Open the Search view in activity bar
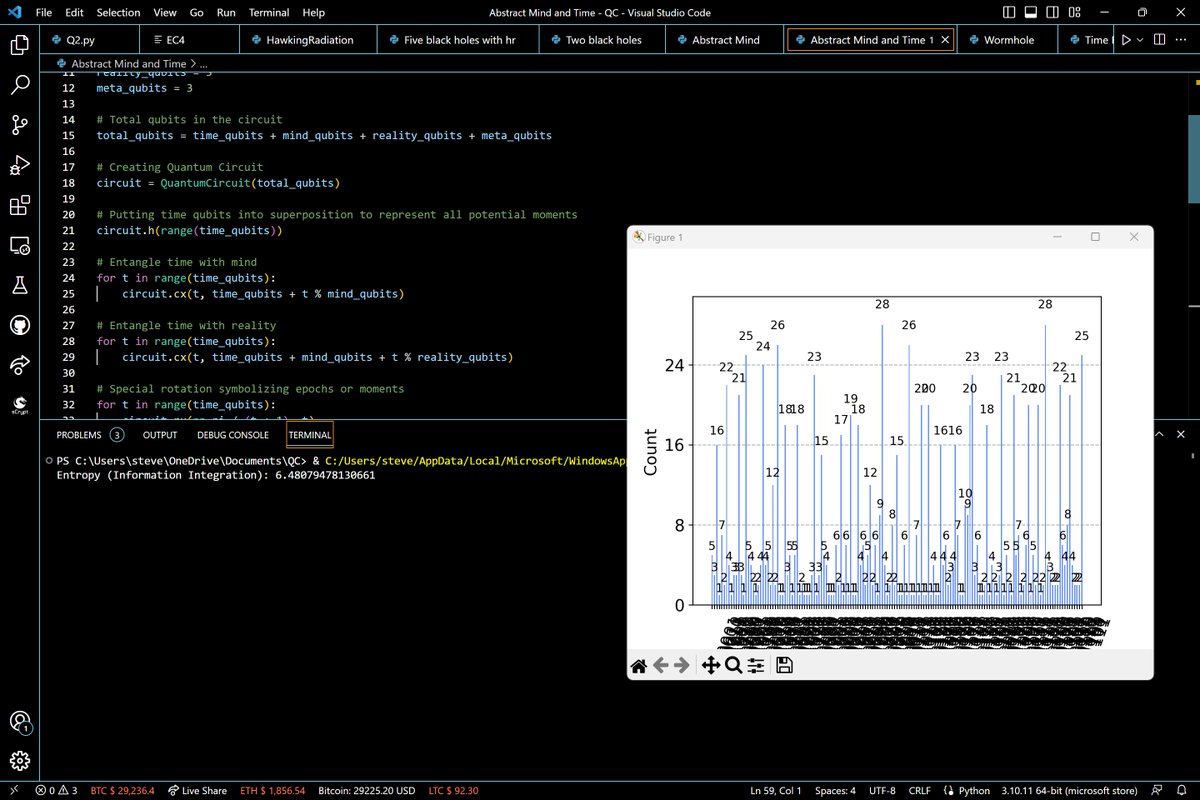This screenshot has height=800, width=1200. 19,85
